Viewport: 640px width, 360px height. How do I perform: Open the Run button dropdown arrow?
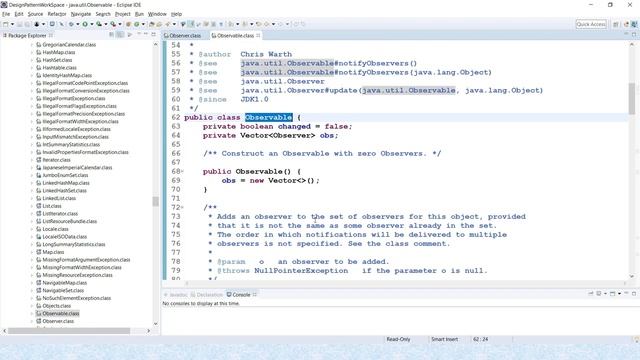coord(91,24)
